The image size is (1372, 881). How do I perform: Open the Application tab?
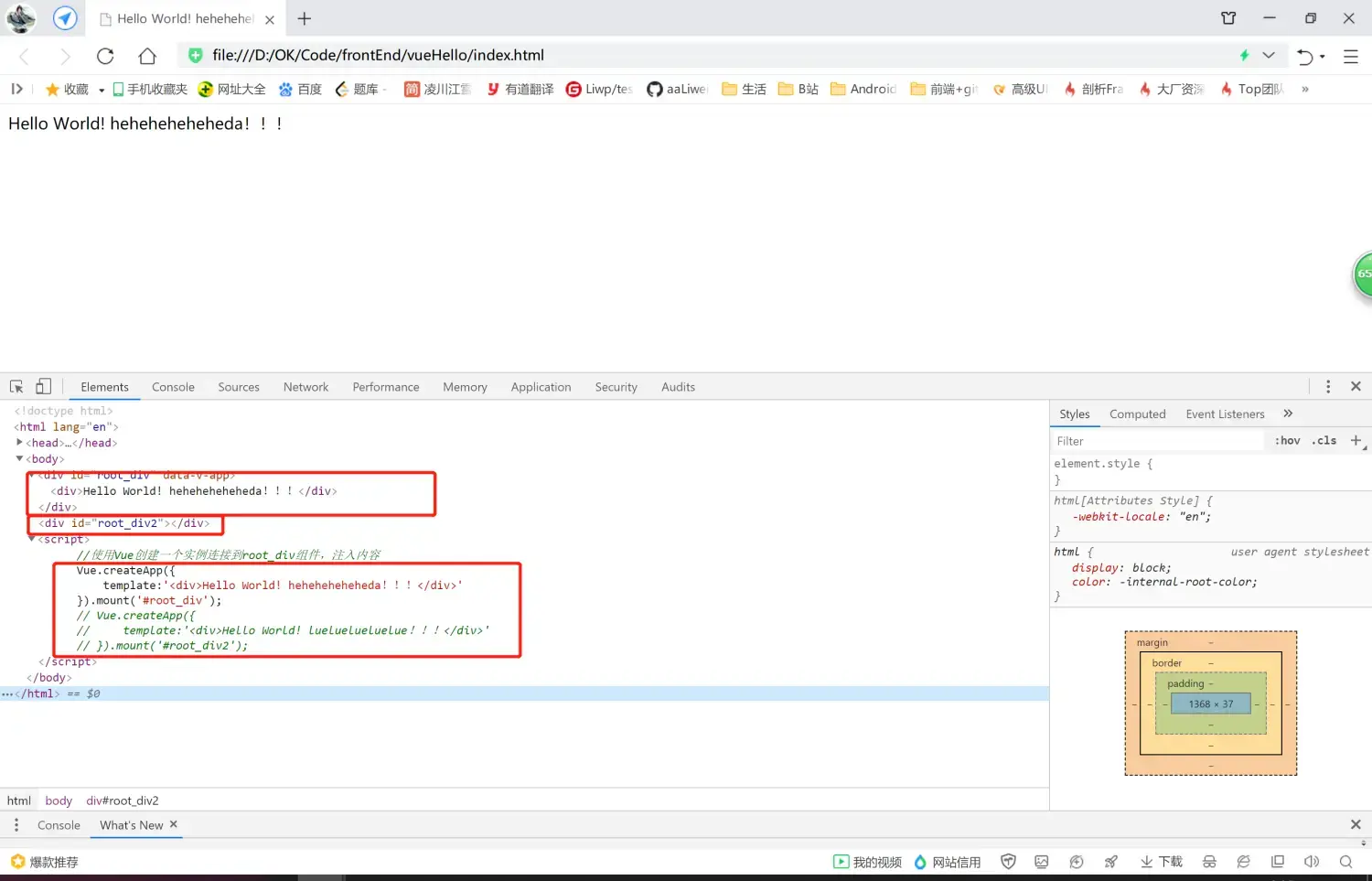[541, 387]
